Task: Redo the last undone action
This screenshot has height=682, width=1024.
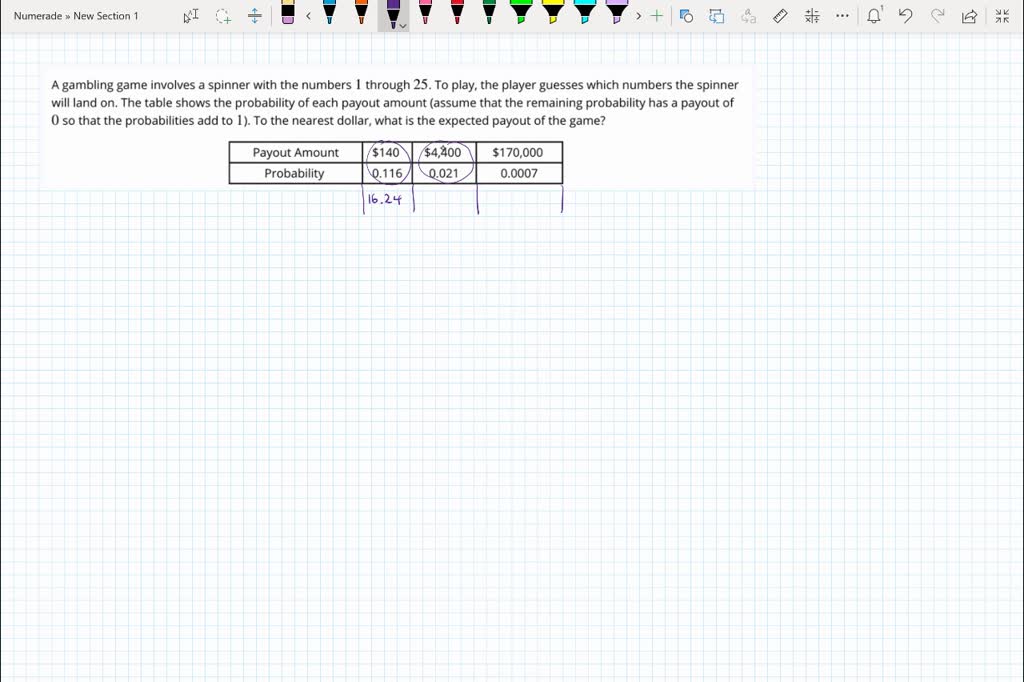Action: [937, 16]
